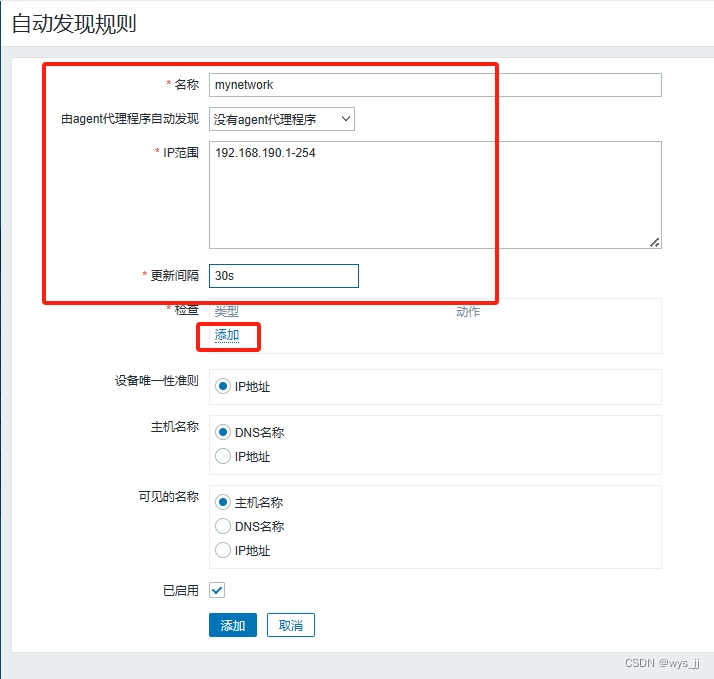
Task: Click the 动作 column header in 检查
Action: click(468, 311)
